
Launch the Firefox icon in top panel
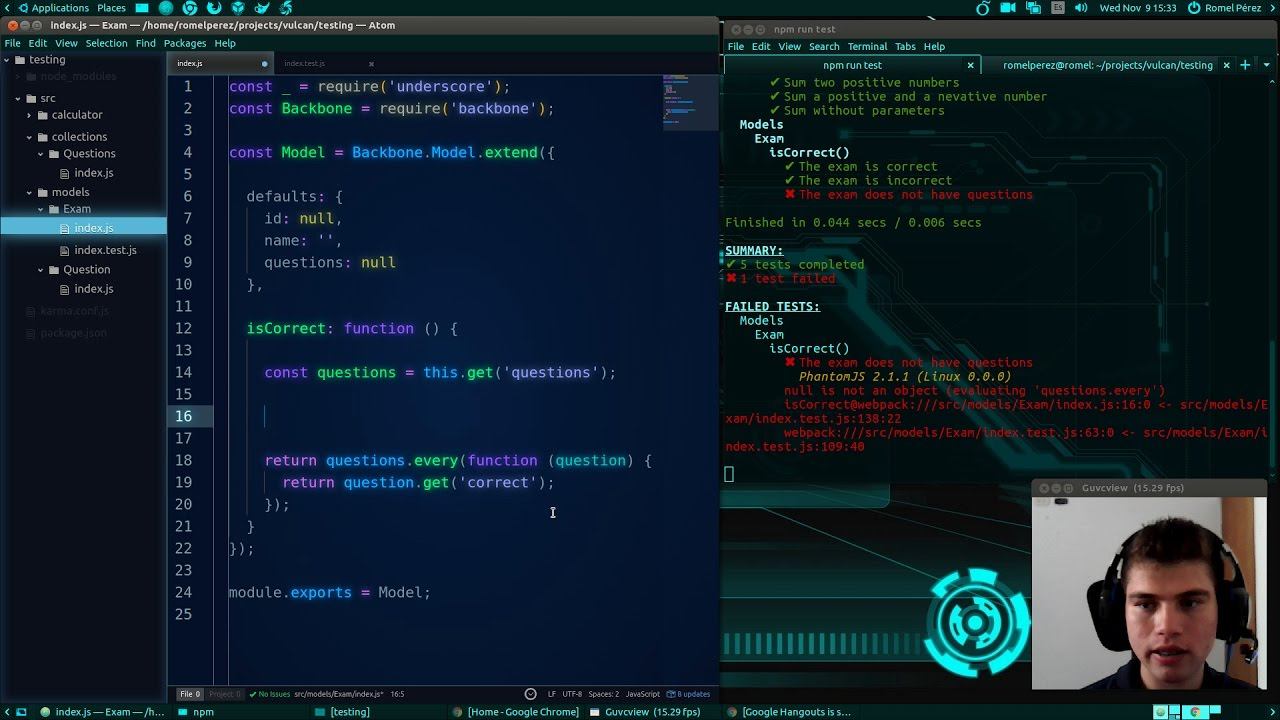point(214,8)
